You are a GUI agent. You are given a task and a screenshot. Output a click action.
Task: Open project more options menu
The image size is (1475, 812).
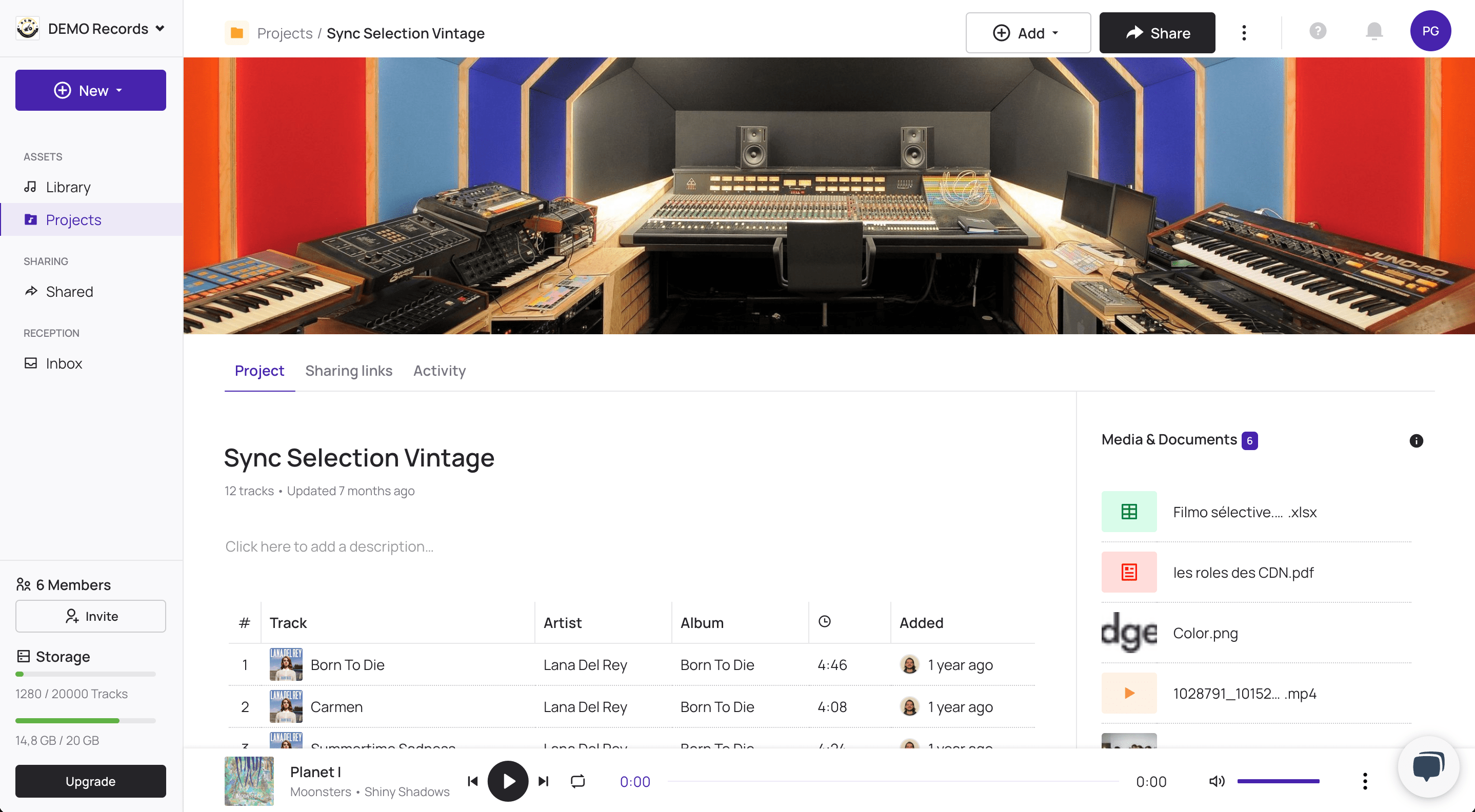coord(1244,33)
